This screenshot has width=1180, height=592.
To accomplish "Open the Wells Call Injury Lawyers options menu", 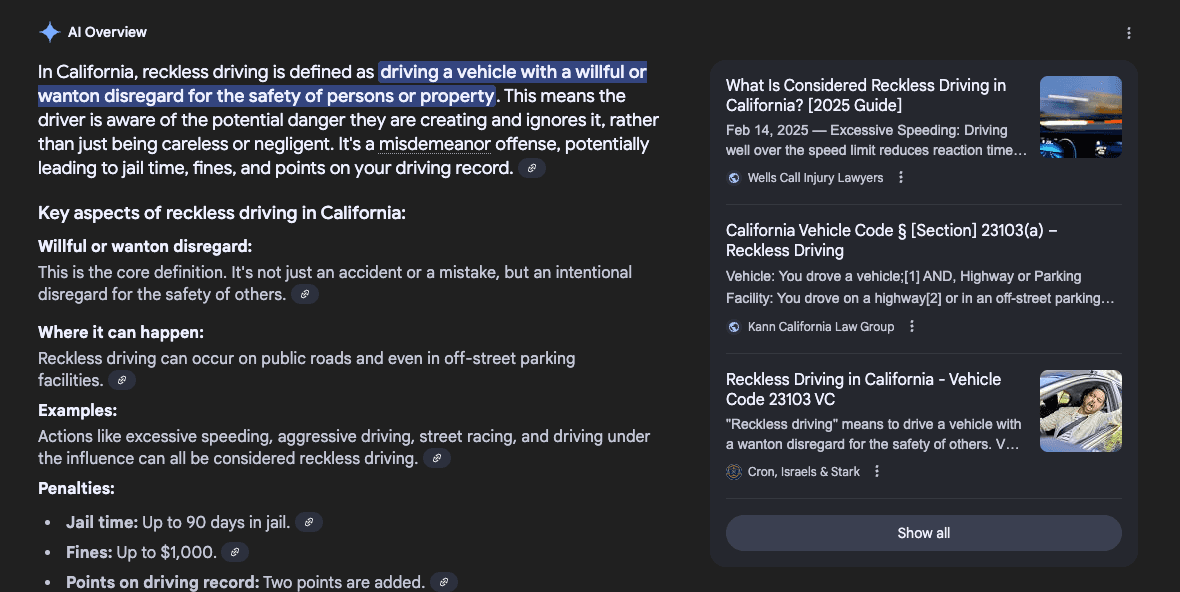I will coord(901,178).
